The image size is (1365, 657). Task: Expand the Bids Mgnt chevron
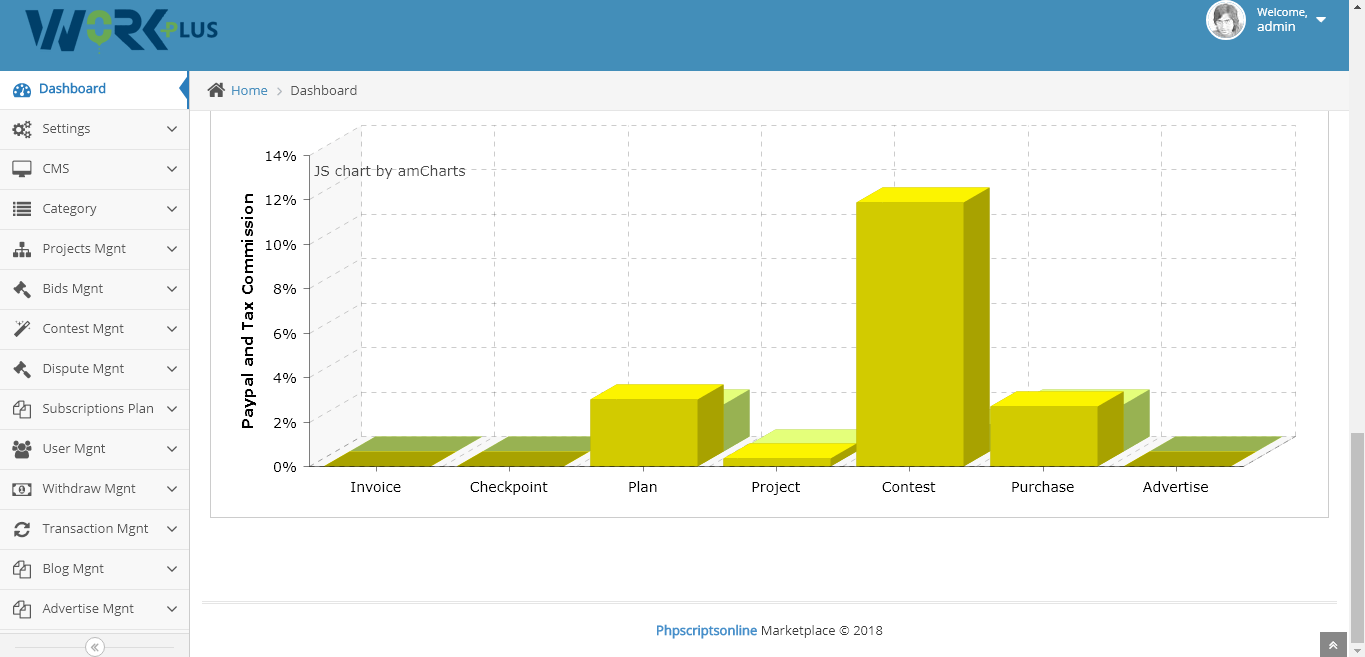point(172,289)
